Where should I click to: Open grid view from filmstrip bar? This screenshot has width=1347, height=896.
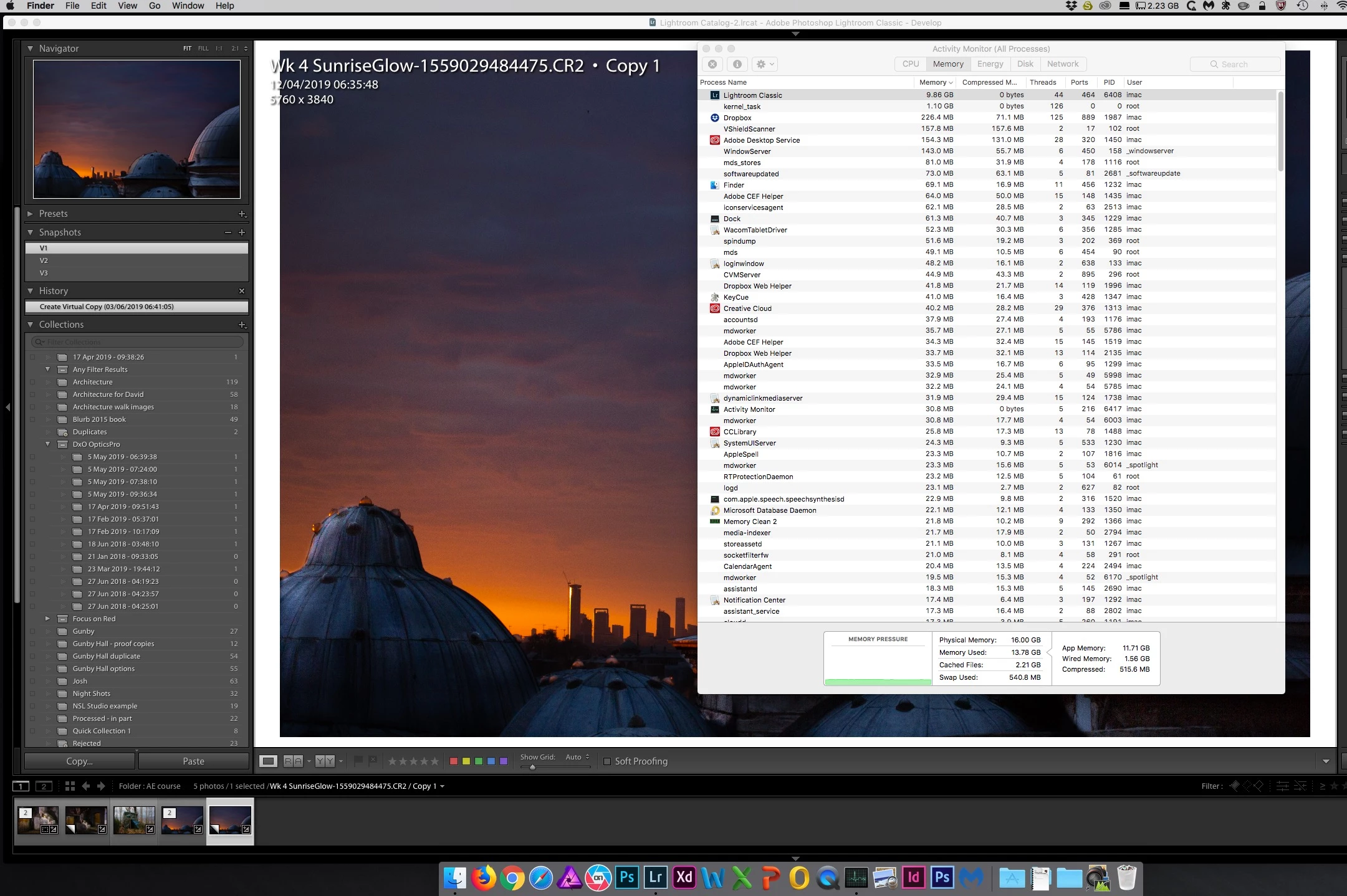point(70,786)
